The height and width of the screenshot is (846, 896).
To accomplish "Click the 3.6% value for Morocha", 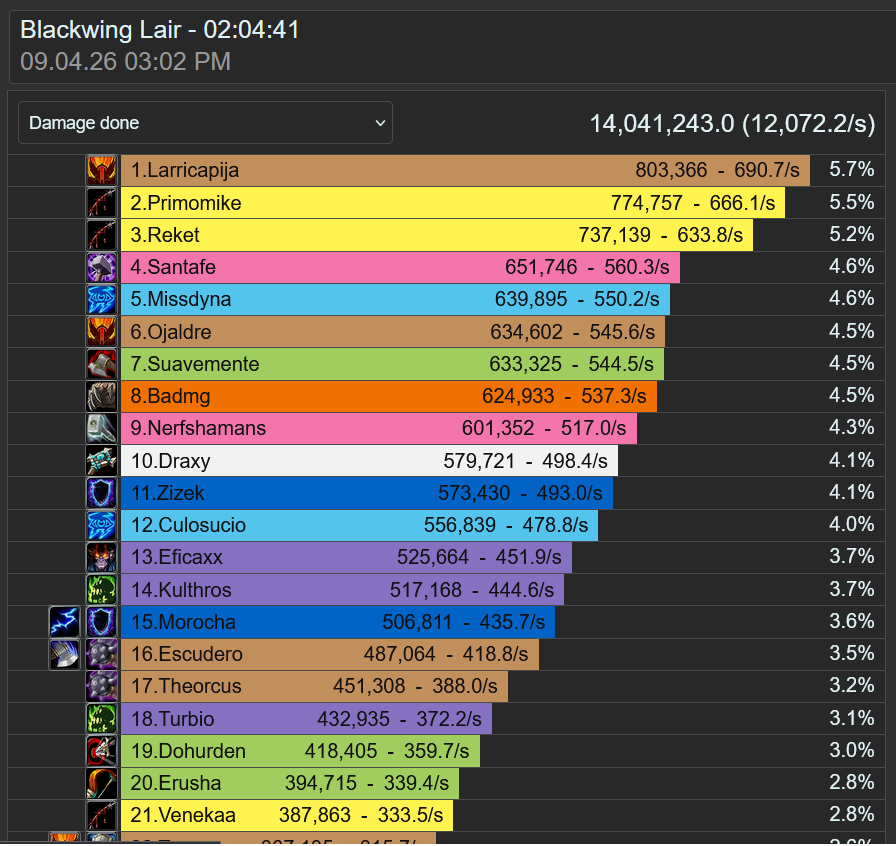I will pyautogui.click(x=851, y=621).
